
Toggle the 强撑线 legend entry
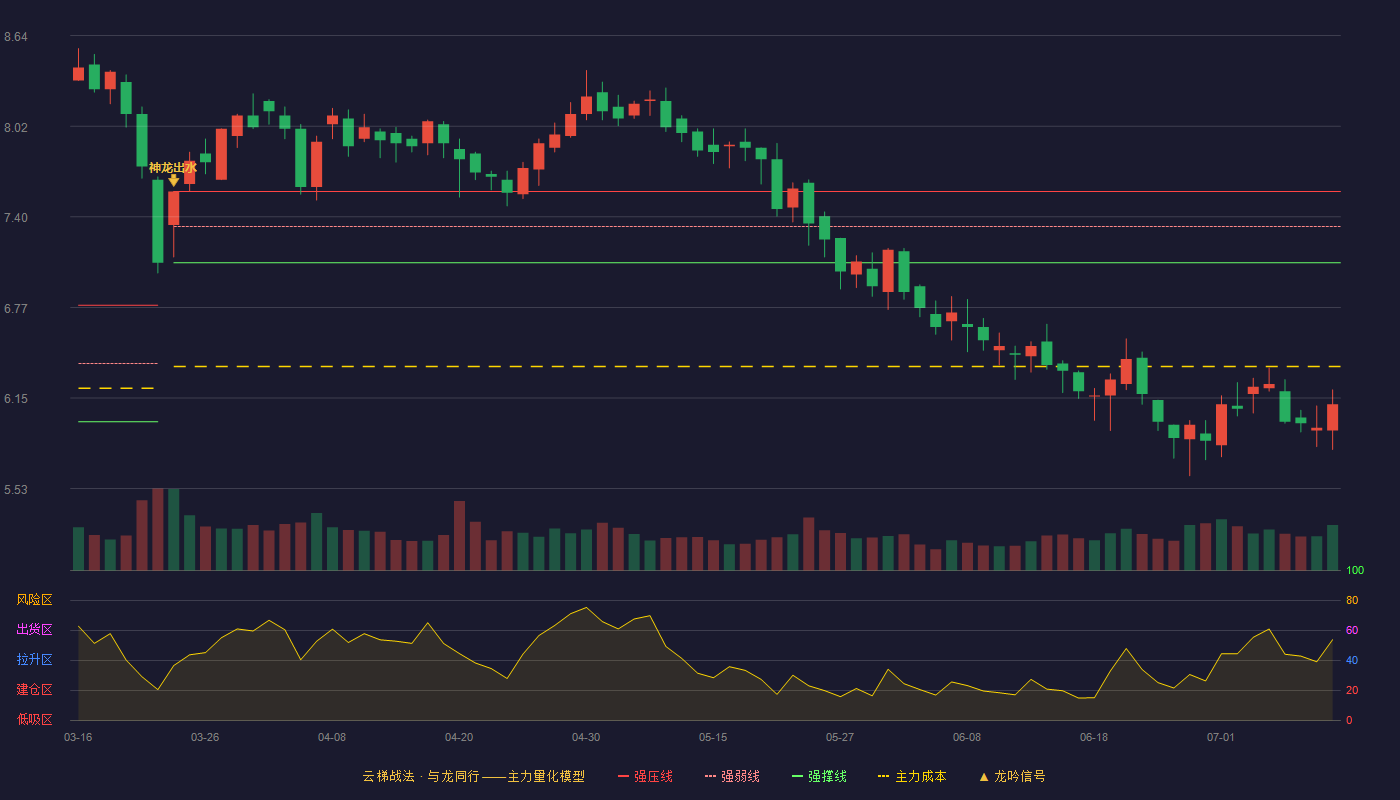click(x=819, y=776)
